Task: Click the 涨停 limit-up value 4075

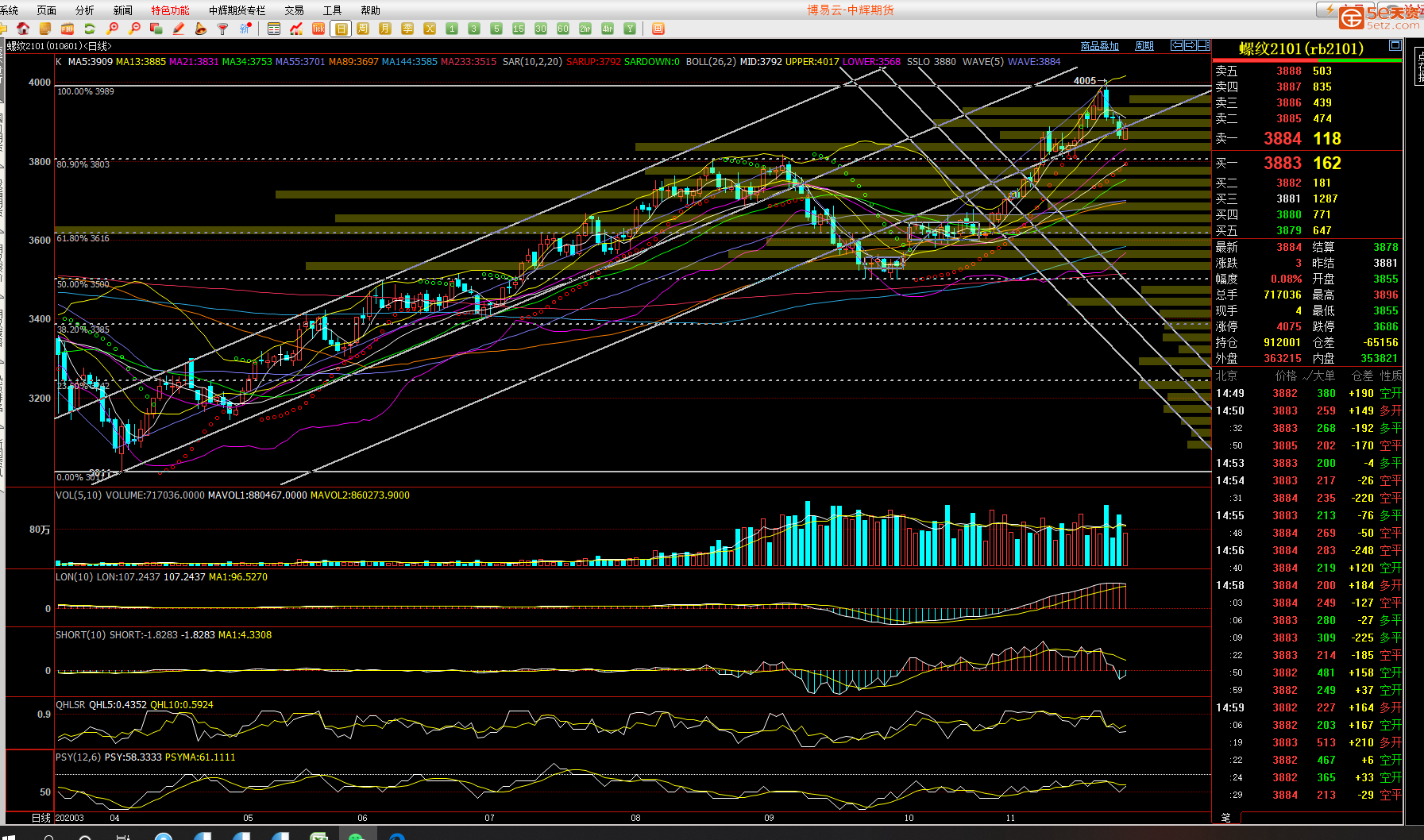Action: point(1289,326)
